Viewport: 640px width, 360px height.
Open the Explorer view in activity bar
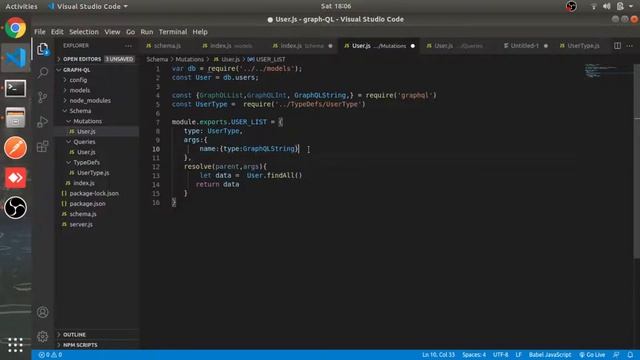(x=42, y=49)
